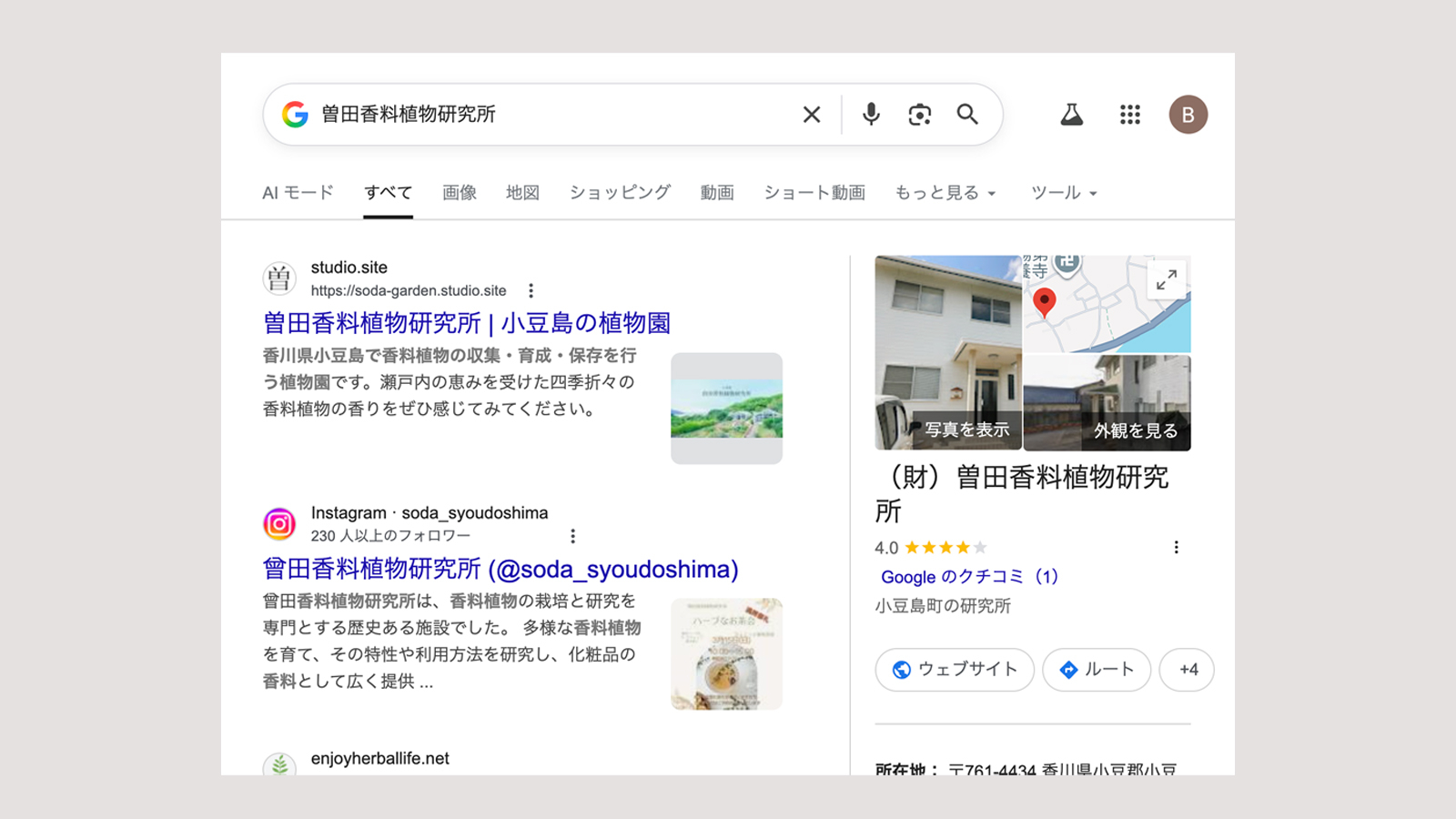Click the ウェブサイト button
The height and width of the screenshot is (819, 1456).
(x=955, y=670)
